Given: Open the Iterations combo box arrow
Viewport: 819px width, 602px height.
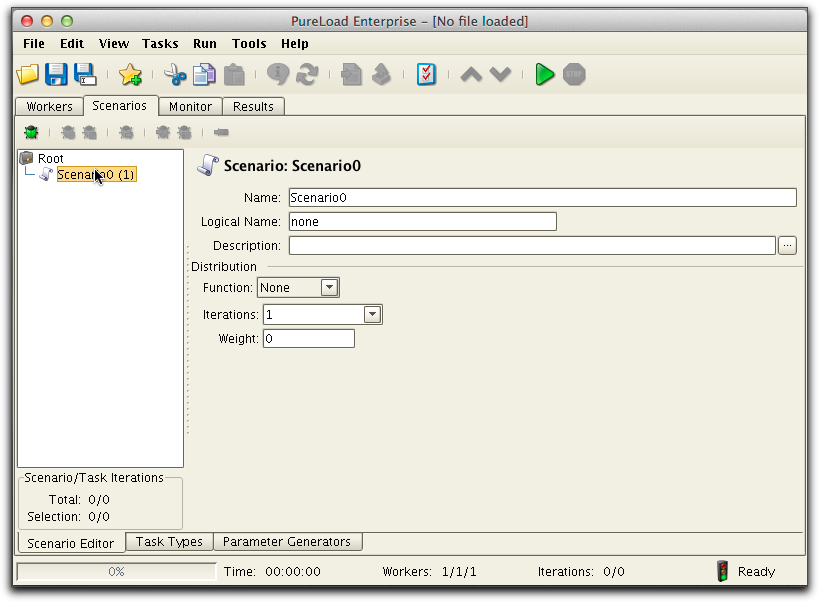Looking at the screenshot, I should tap(372, 314).
